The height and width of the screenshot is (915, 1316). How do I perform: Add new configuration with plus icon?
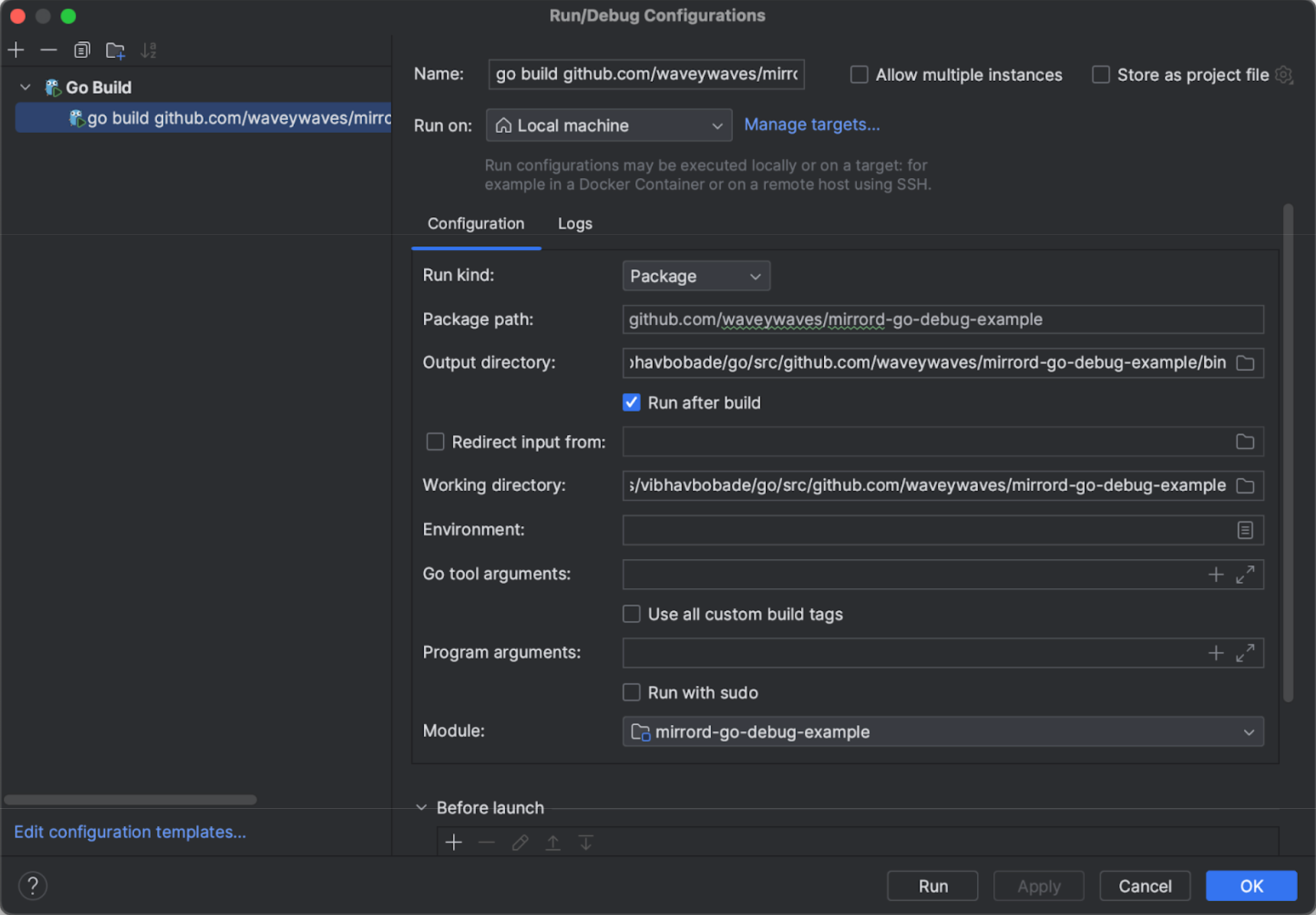pyautogui.click(x=16, y=50)
